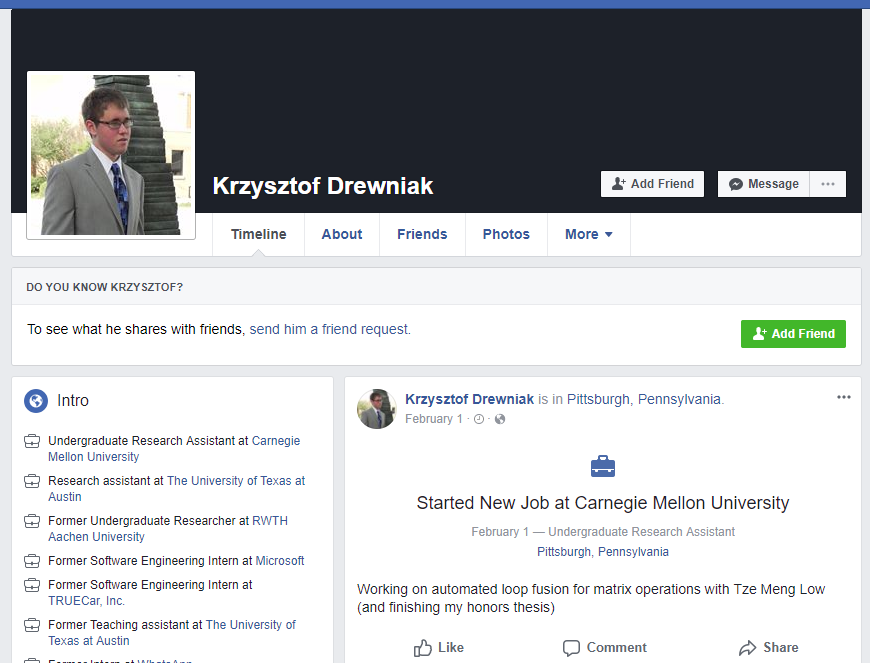Open Message chat with Krzysztof
870x663 pixels.
click(x=763, y=184)
